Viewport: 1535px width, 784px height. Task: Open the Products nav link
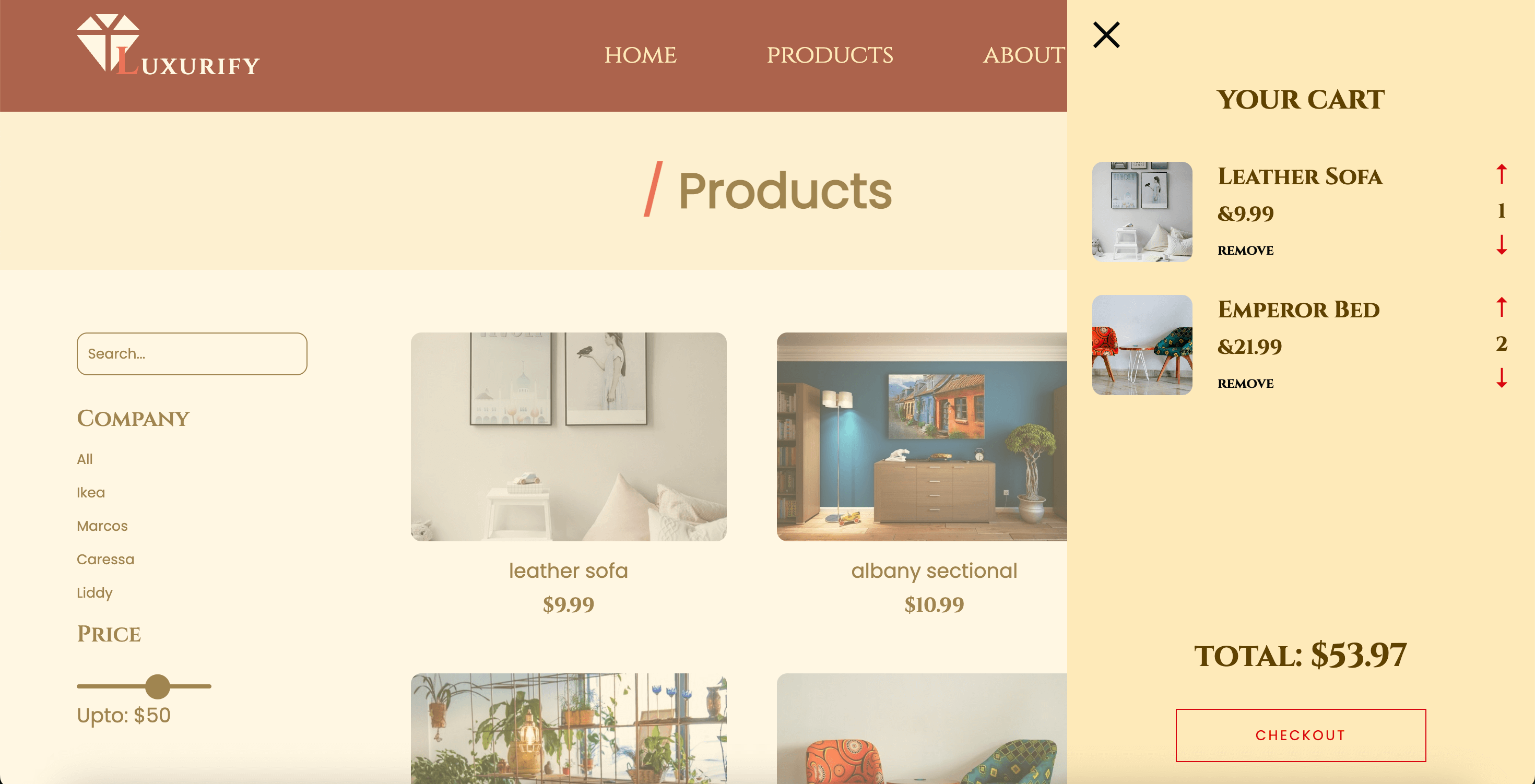[x=830, y=55]
